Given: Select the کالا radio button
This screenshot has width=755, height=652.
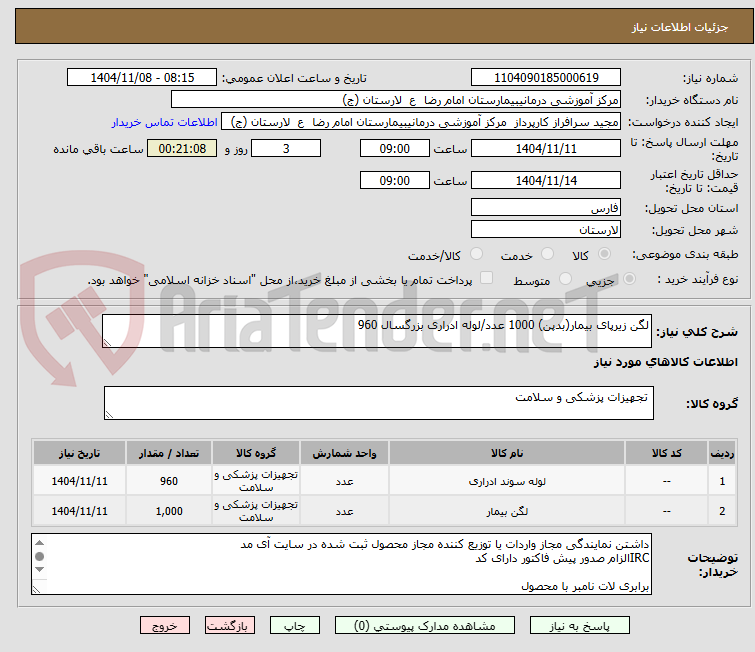Looking at the screenshot, I should 604,254.
